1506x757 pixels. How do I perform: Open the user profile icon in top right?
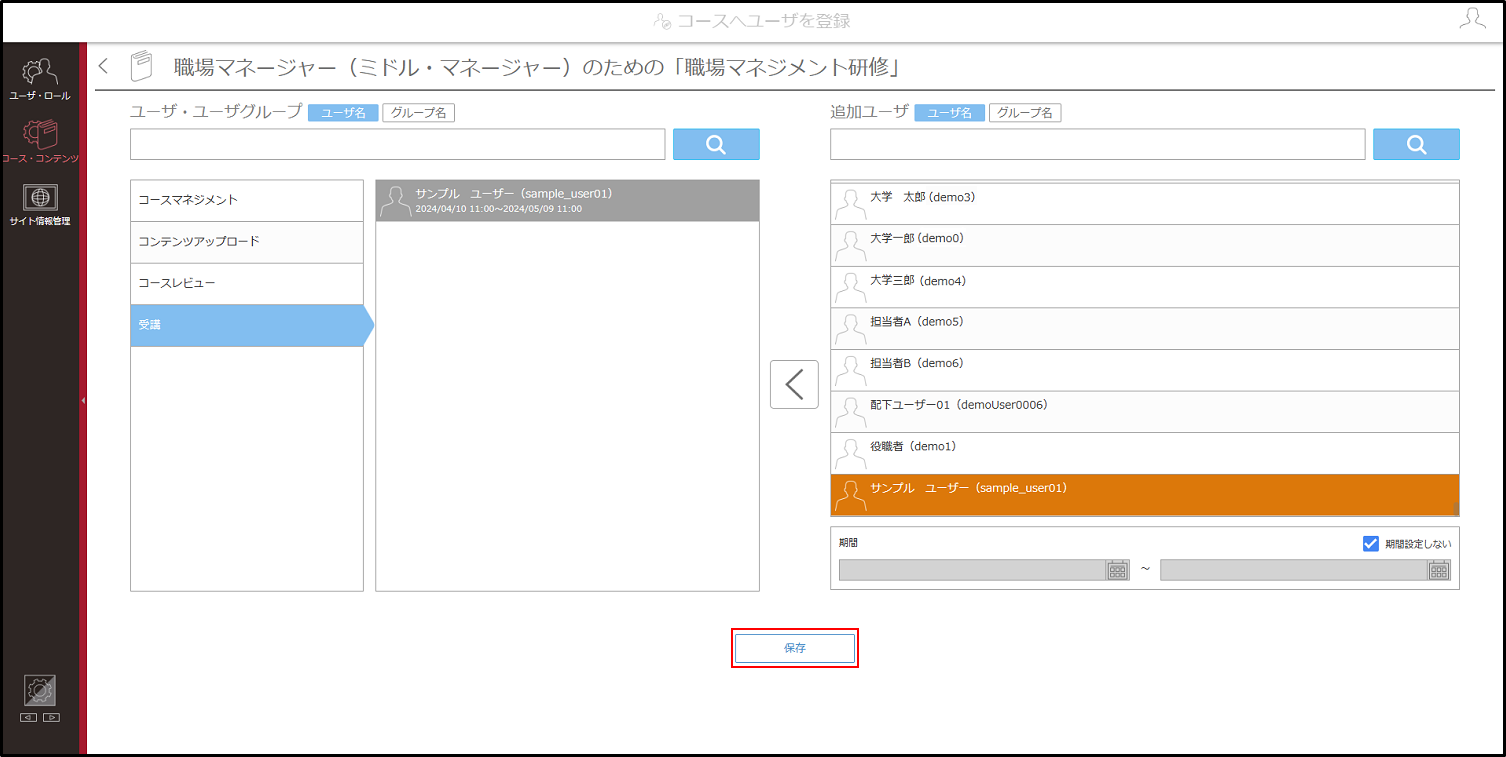coord(1472,19)
